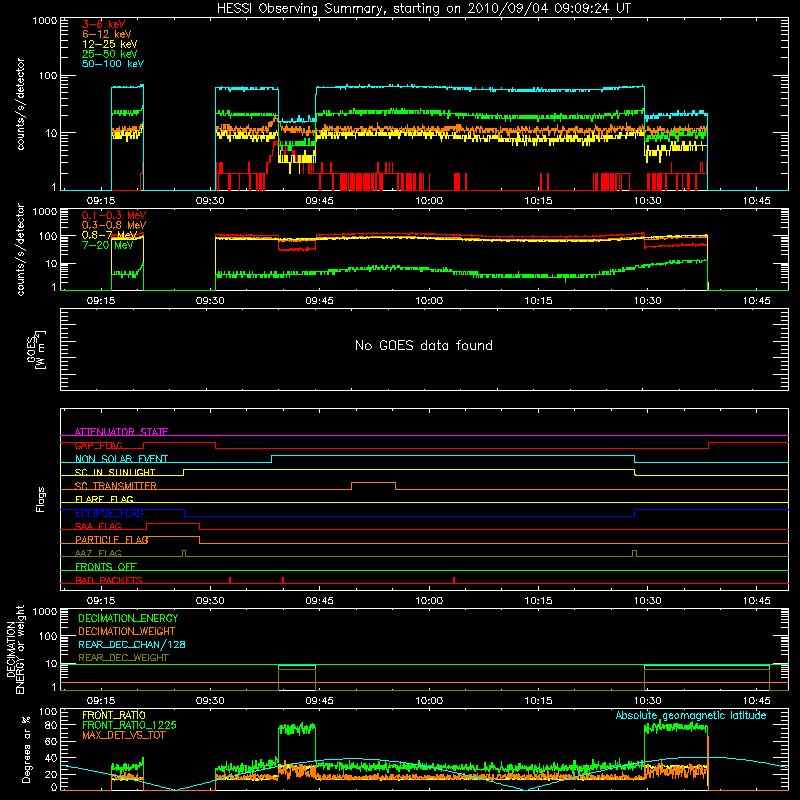Select the AAZ_FLAG label
This screenshot has width=800, height=800.
pyautogui.click(x=98, y=553)
